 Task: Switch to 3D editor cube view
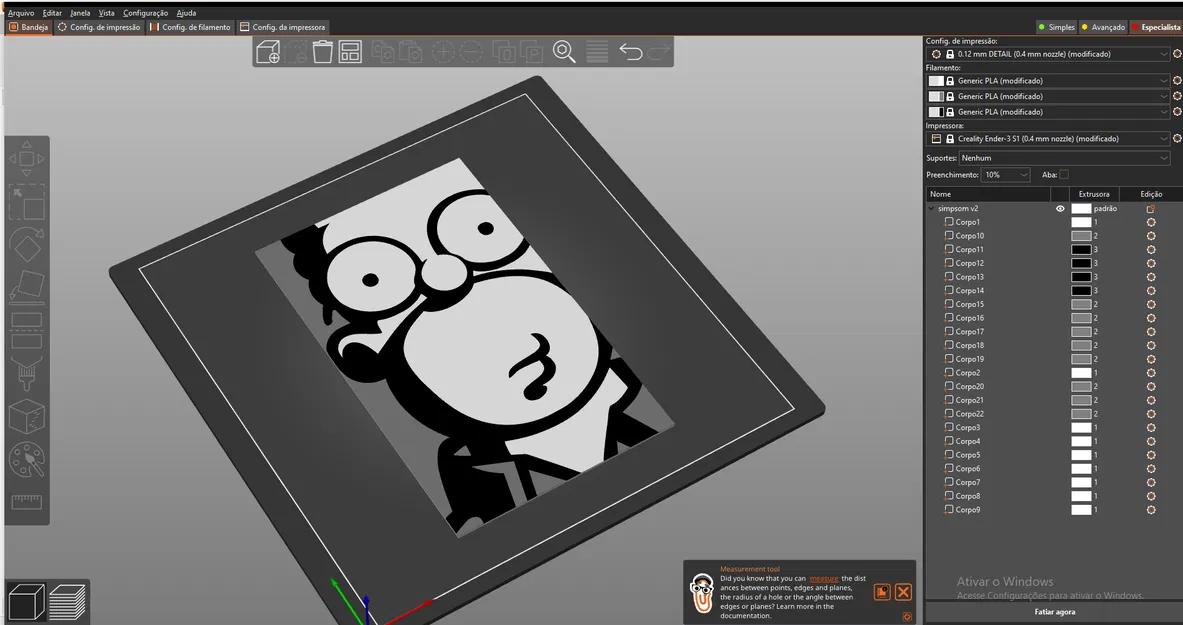pos(25,602)
